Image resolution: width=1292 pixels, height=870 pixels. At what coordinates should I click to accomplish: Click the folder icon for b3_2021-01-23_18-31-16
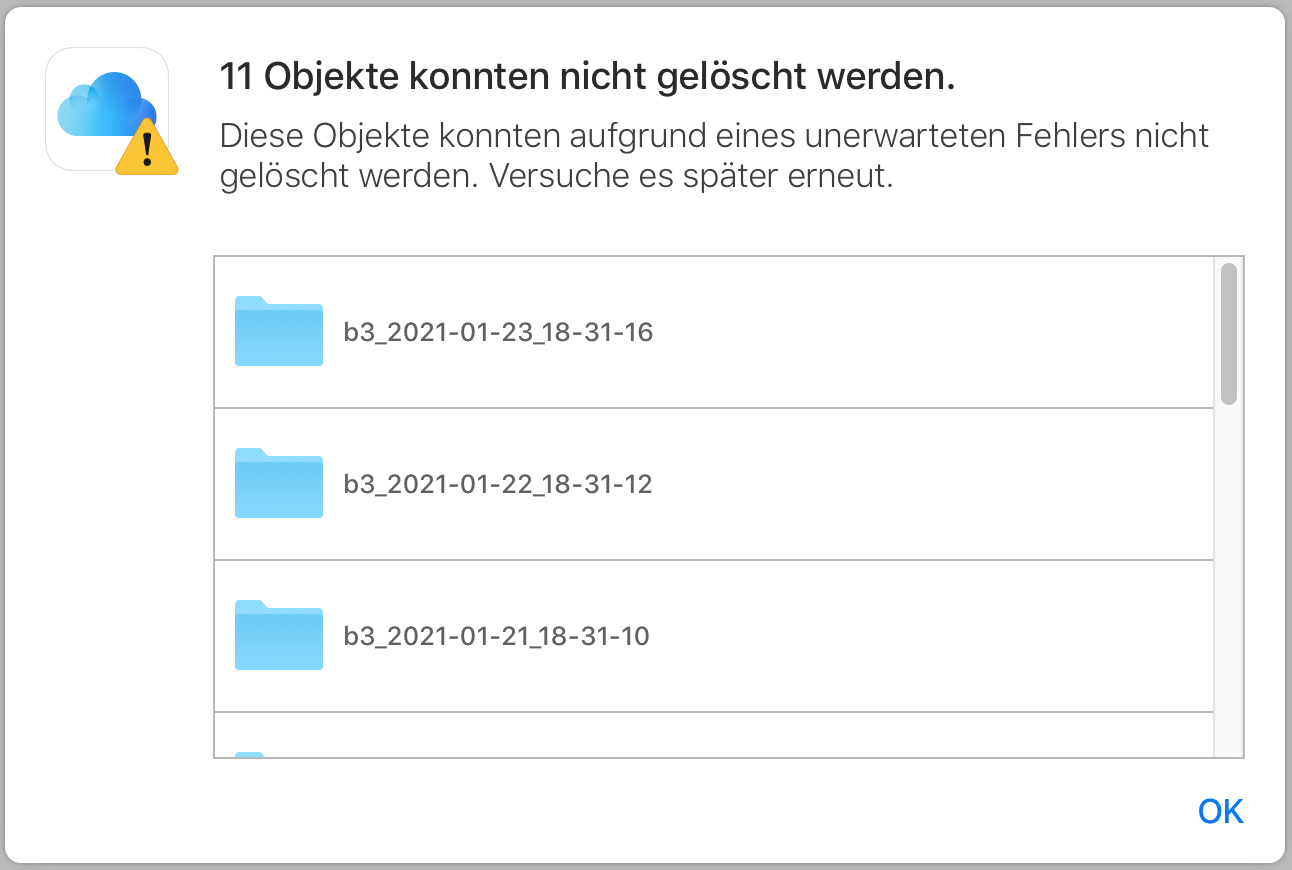coord(278,331)
